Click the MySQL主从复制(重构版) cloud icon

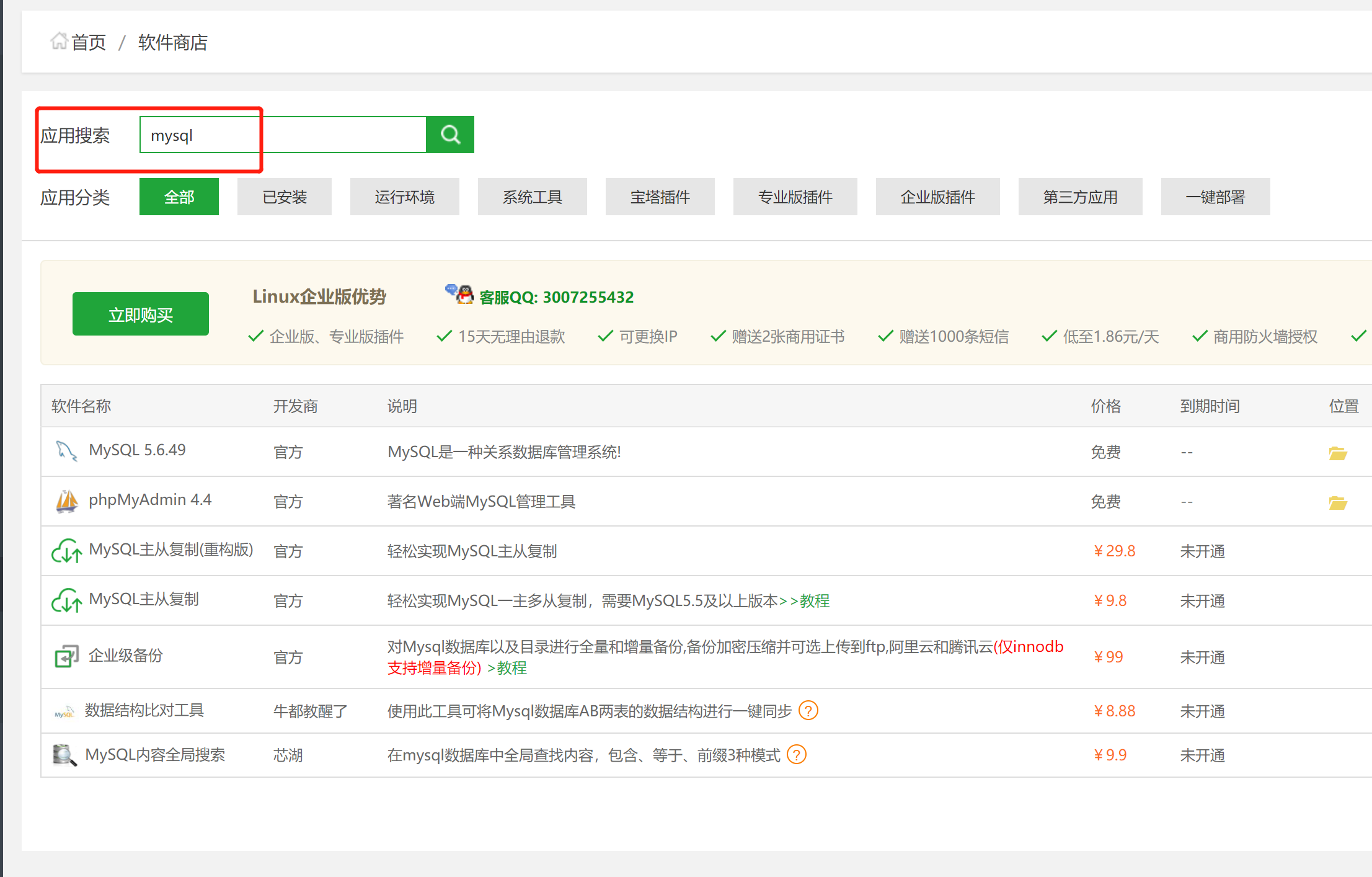[x=66, y=551]
